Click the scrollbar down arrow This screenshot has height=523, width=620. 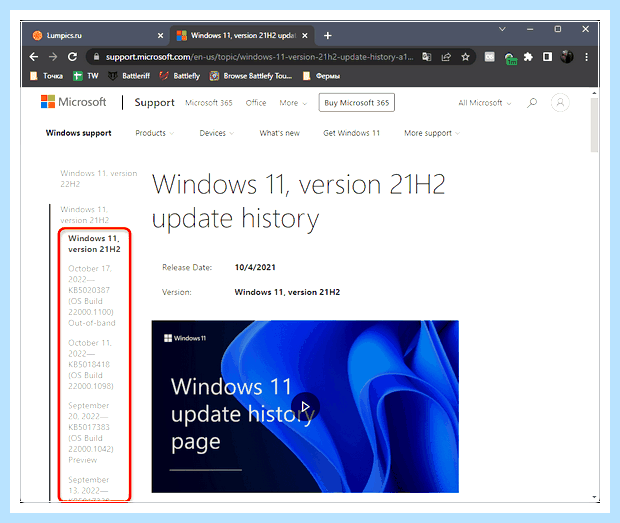tap(594, 497)
